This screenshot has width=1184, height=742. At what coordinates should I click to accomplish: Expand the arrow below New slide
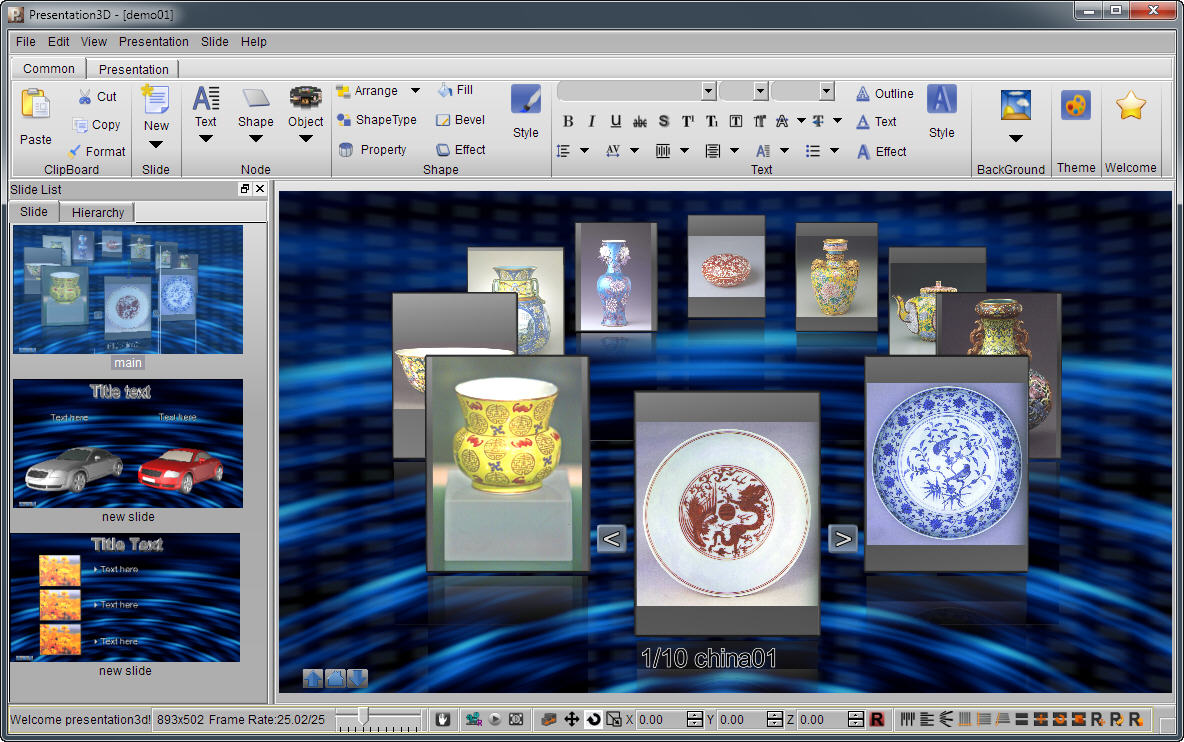coord(156,144)
